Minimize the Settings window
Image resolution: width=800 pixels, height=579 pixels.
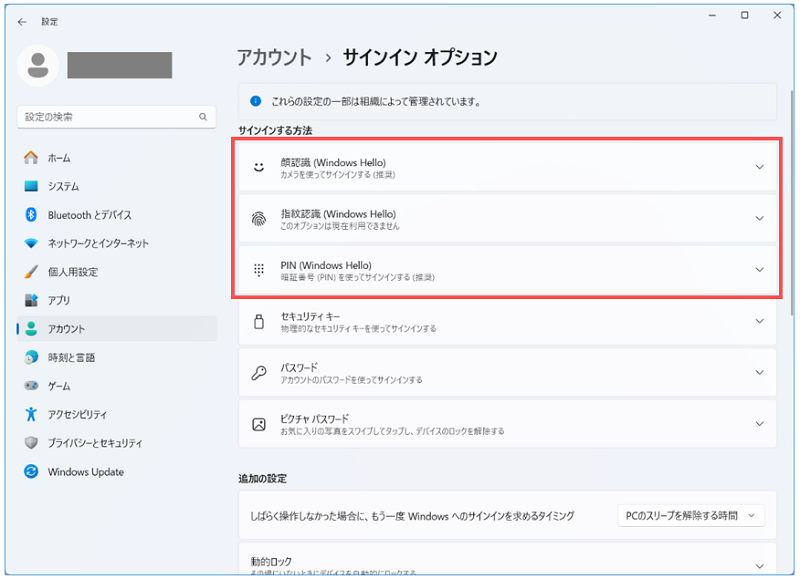[x=712, y=15]
